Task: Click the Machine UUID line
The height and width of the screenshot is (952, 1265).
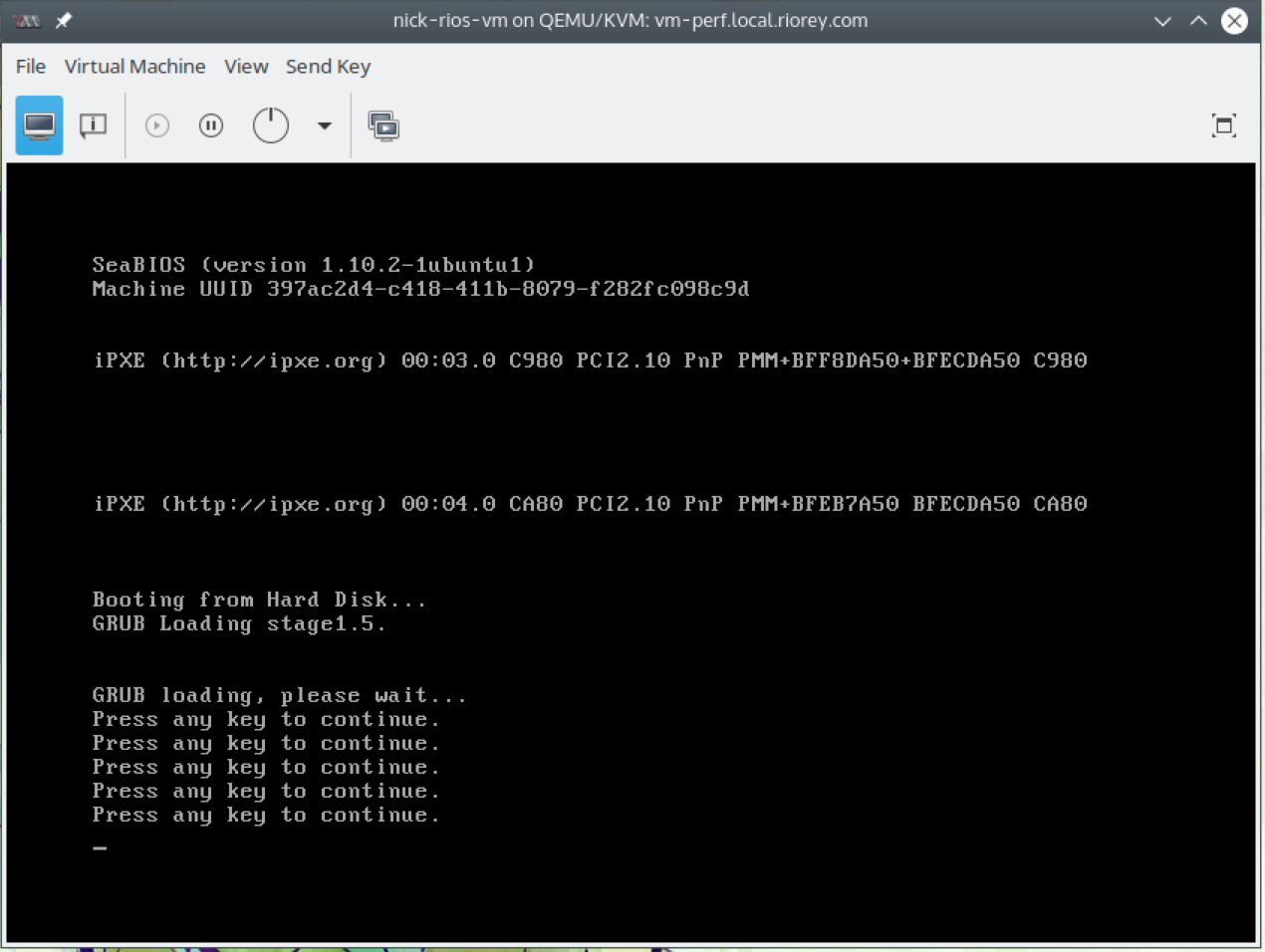Action: click(x=420, y=289)
